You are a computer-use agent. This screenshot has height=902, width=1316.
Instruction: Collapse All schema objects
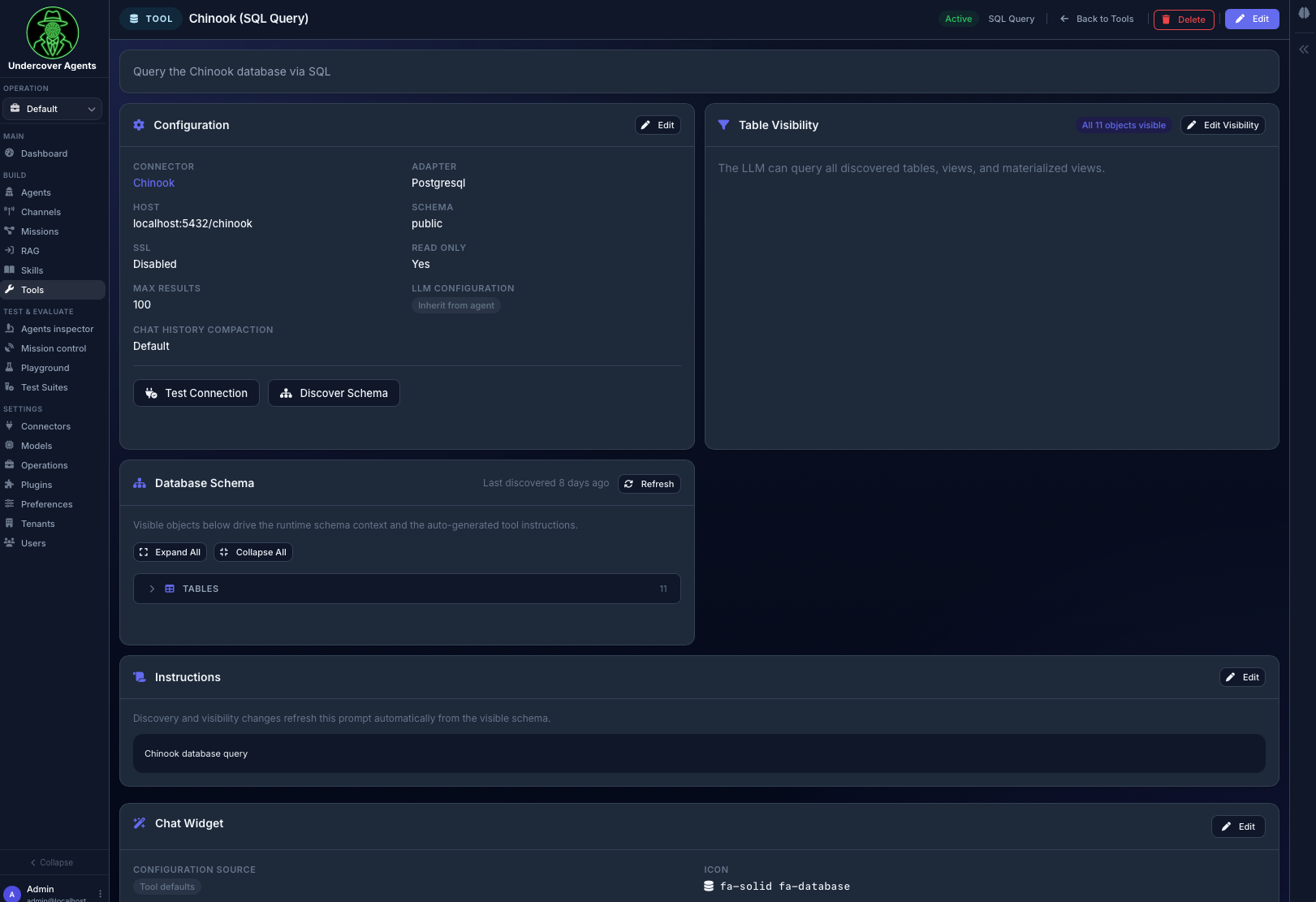(252, 552)
